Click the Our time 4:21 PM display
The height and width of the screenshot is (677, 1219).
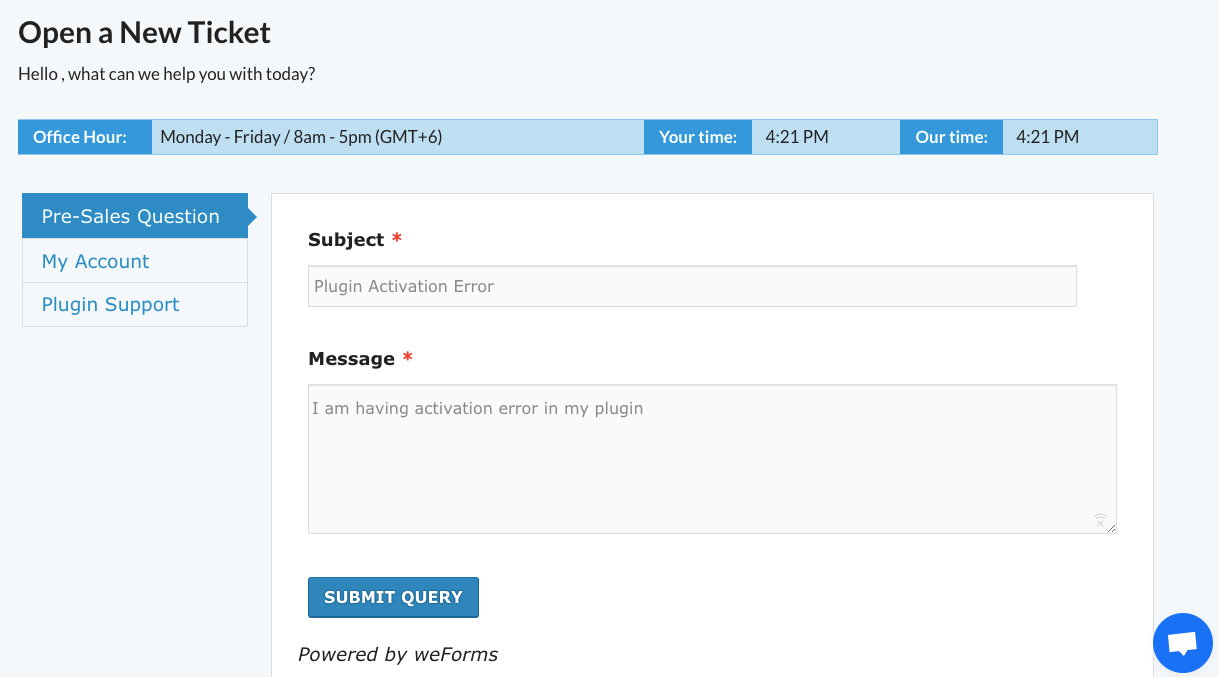1046,136
